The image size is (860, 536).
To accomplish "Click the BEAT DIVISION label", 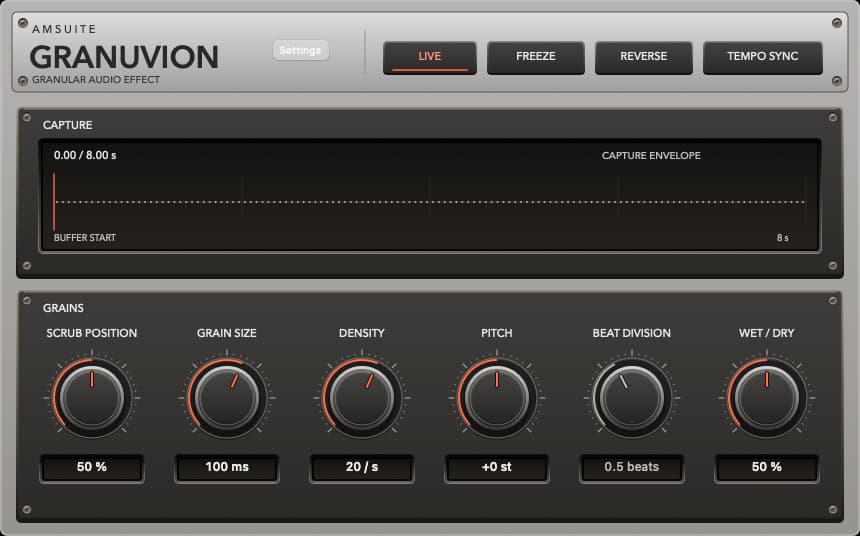I will [x=632, y=333].
